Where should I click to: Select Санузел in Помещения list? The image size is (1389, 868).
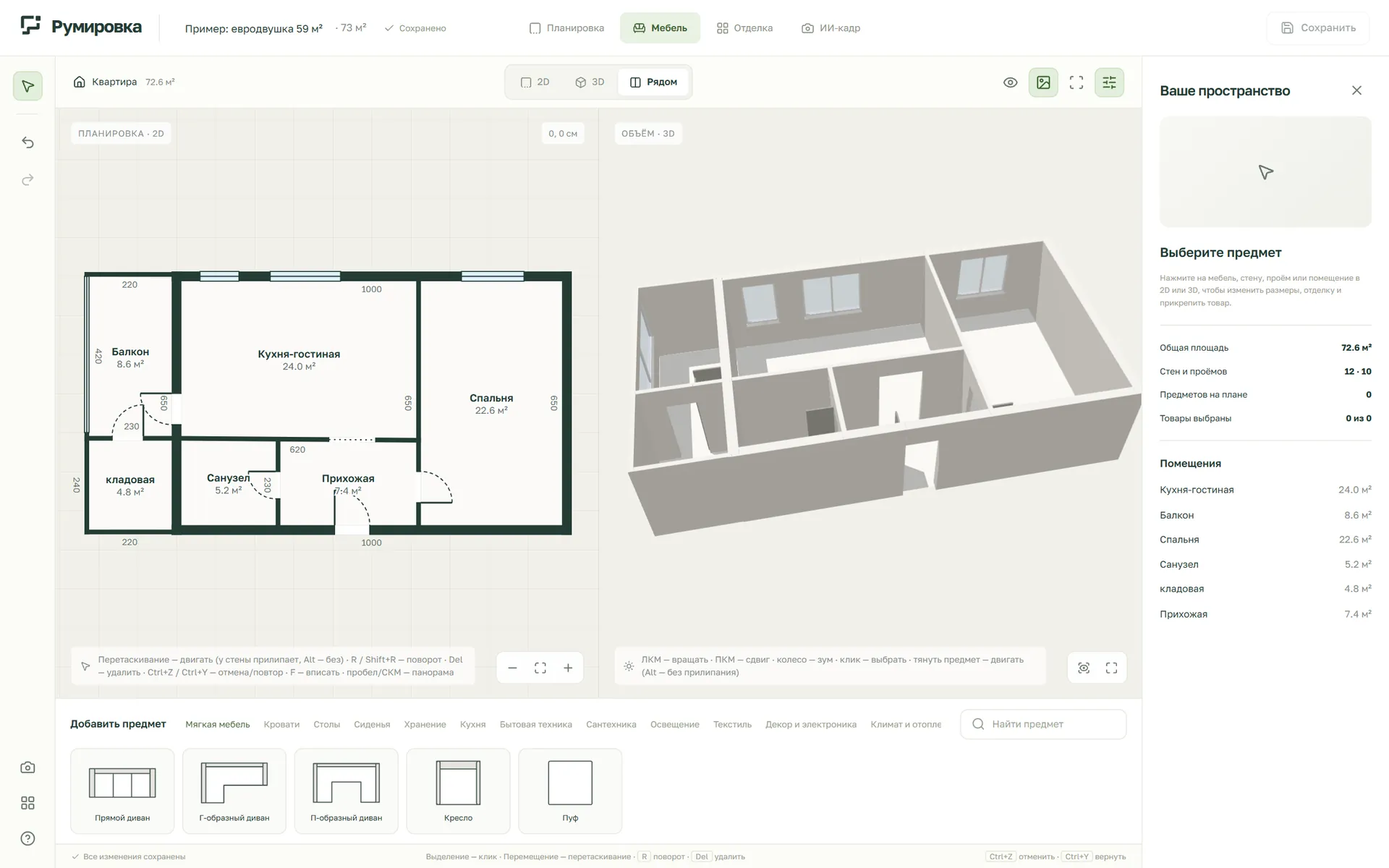pyautogui.click(x=1265, y=564)
